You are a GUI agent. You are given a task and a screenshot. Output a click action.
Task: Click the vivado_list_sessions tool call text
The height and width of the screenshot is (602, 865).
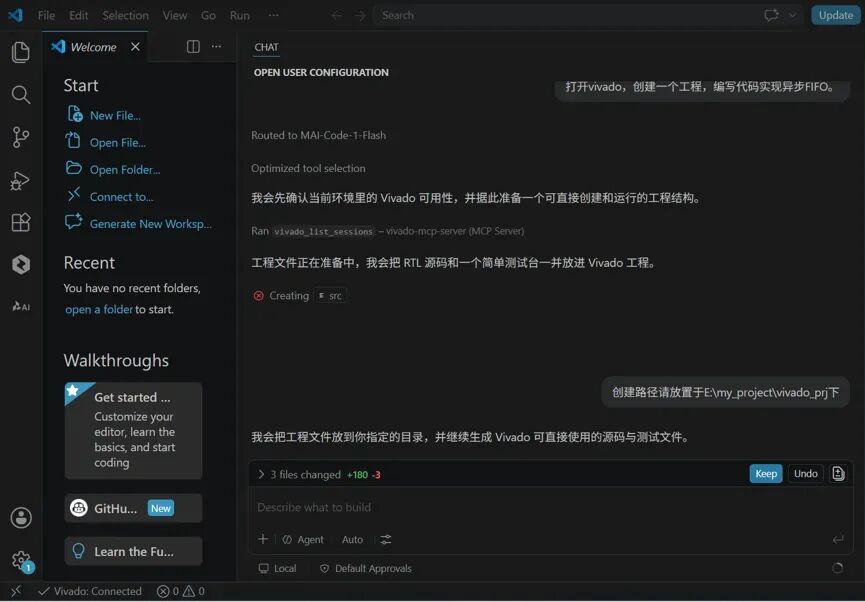[323, 232]
